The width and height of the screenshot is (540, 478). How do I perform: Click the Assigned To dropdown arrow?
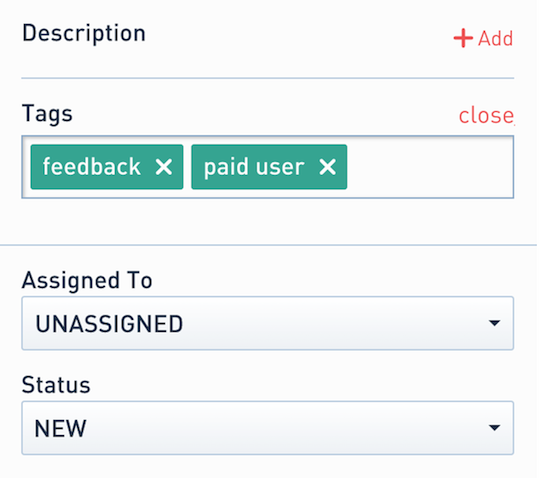(x=494, y=323)
